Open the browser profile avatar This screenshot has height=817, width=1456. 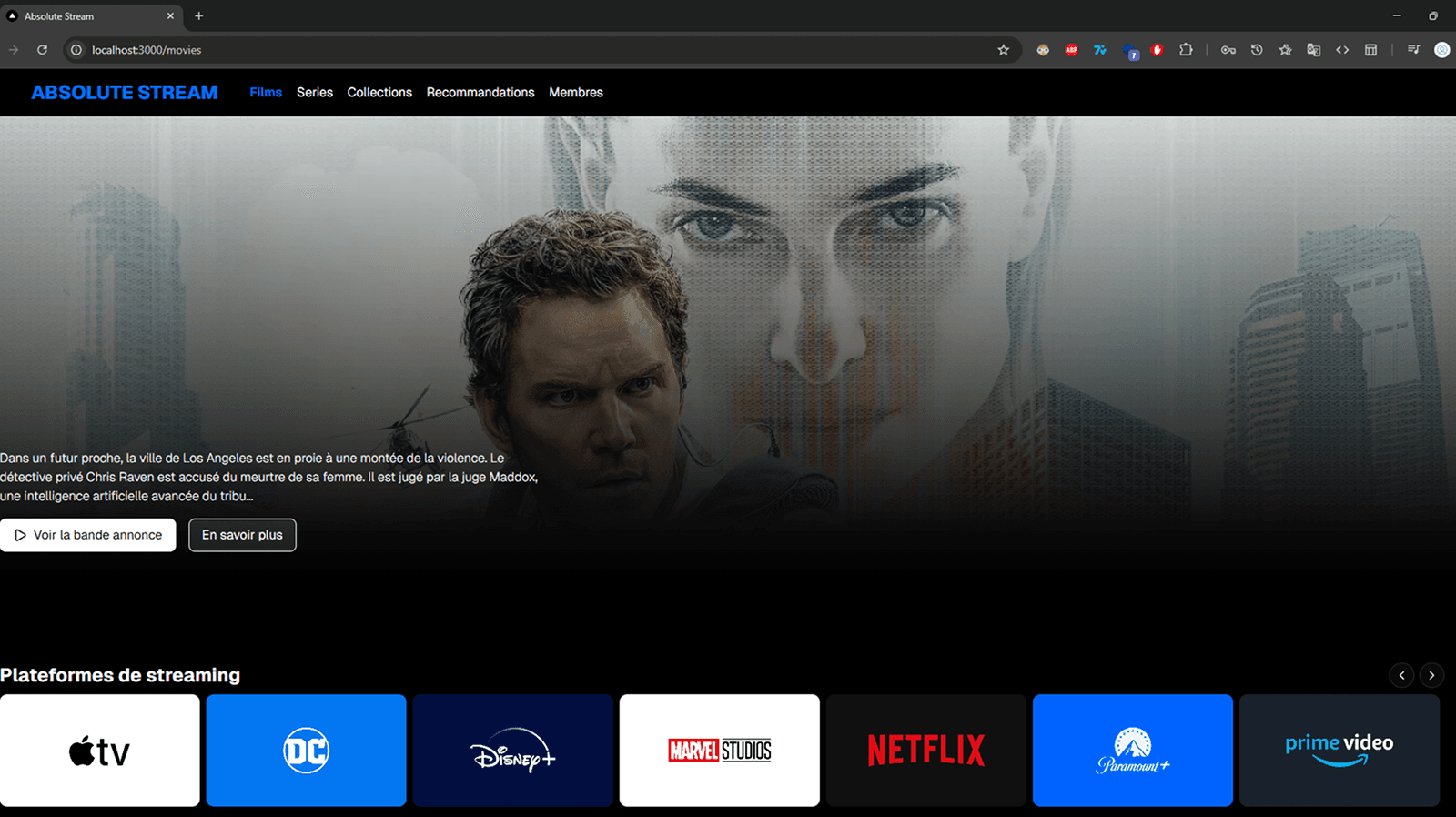click(1441, 50)
